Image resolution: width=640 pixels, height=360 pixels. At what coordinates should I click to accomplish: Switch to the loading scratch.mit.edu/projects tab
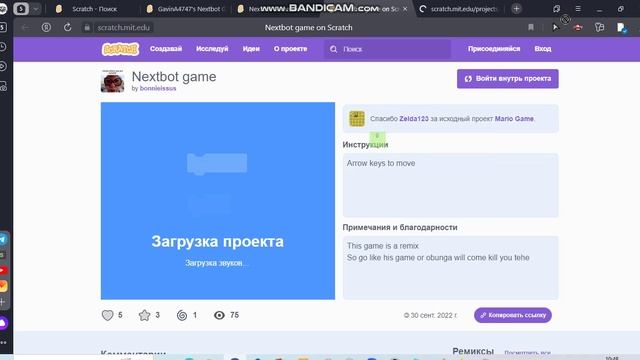coord(459,9)
